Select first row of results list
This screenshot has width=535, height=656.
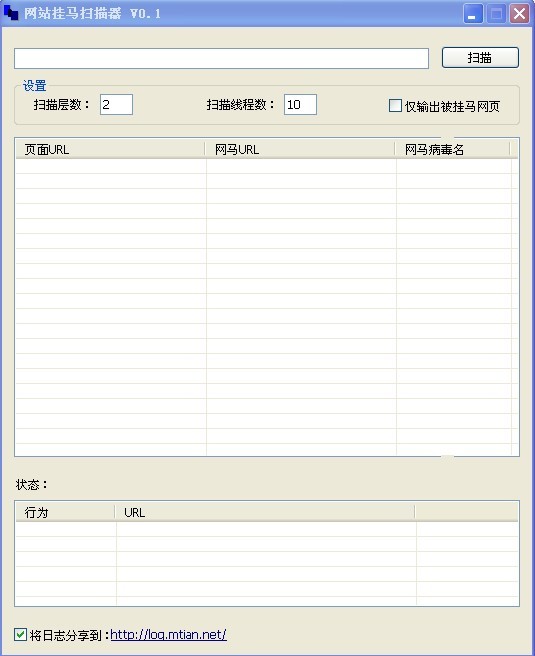click(x=267, y=166)
